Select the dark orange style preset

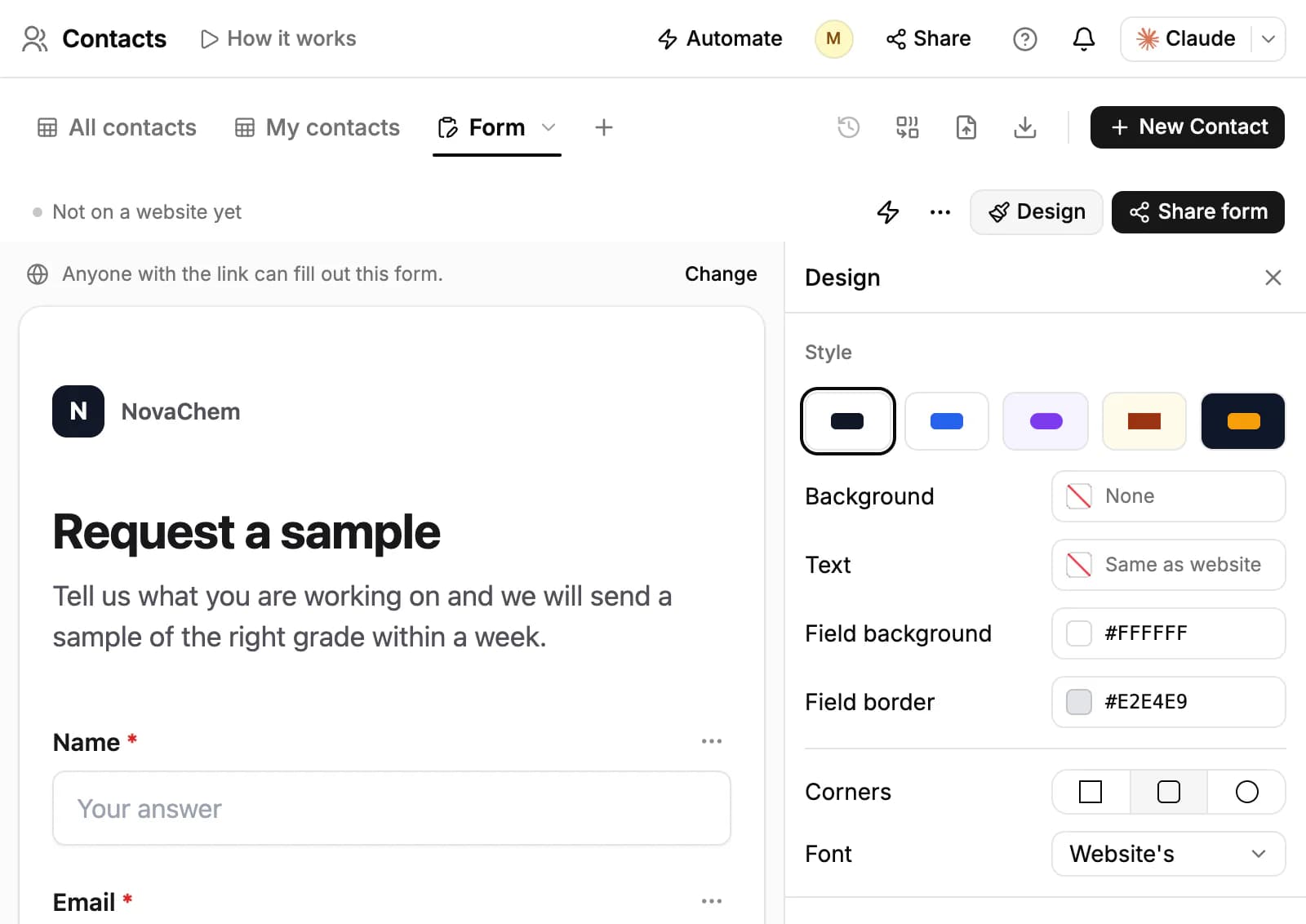point(1243,421)
